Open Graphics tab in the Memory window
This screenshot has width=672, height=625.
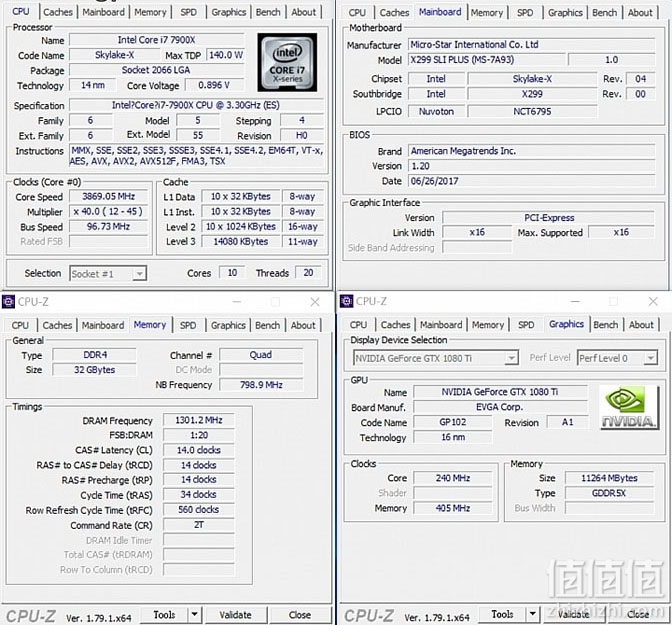click(x=228, y=325)
